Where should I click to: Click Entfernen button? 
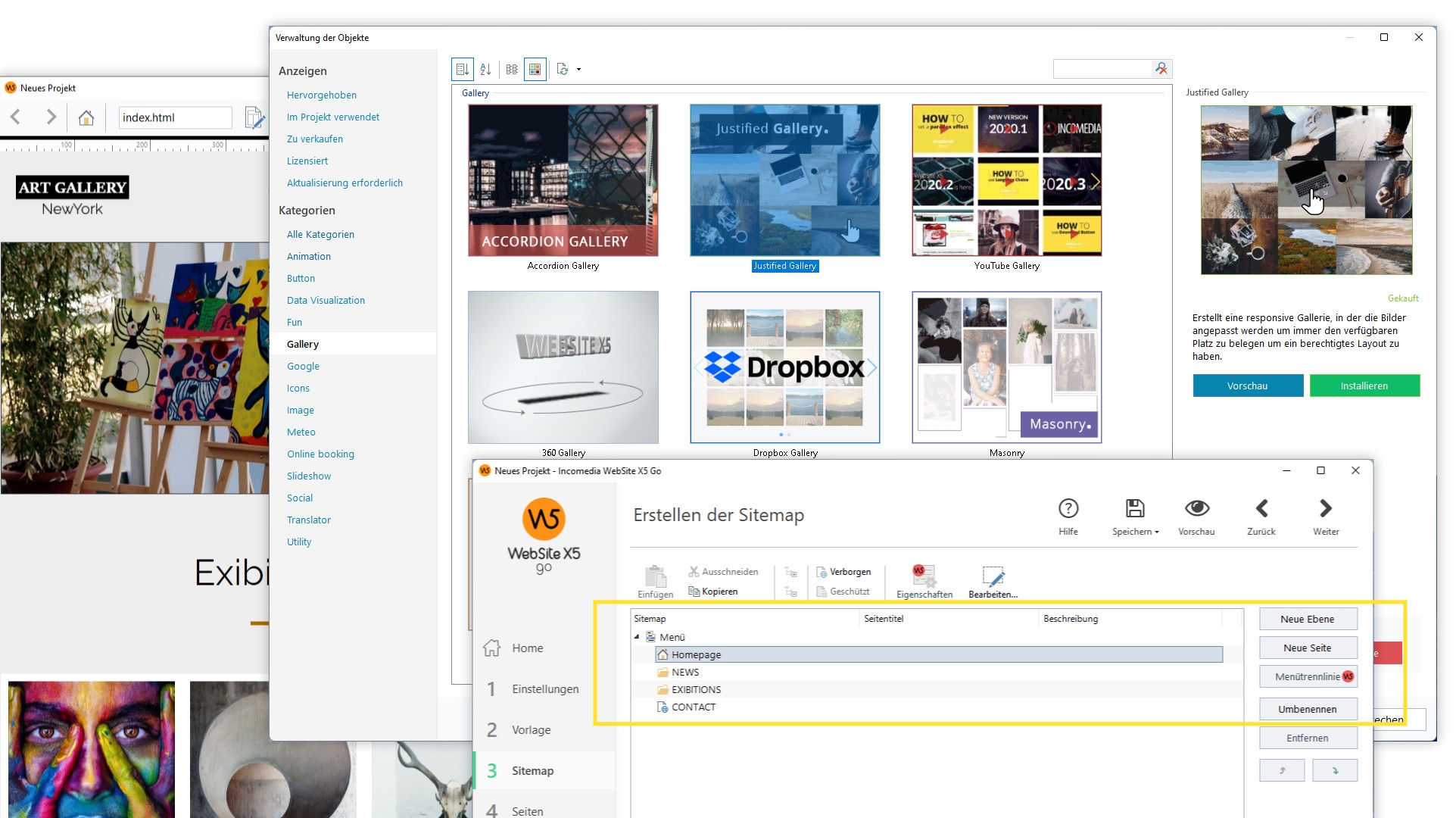click(1308, 738)
